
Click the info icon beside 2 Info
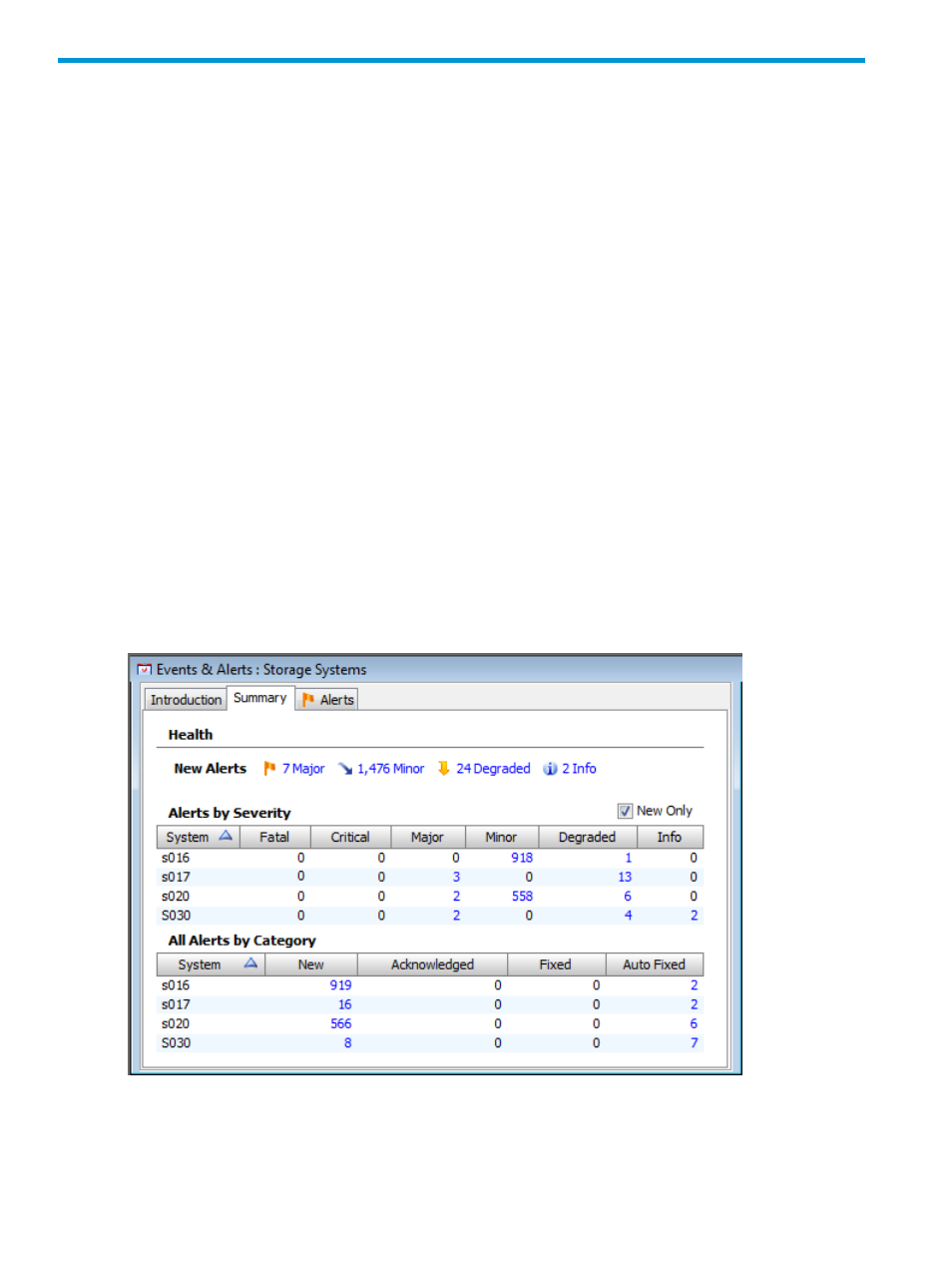(x=550, y=769)
